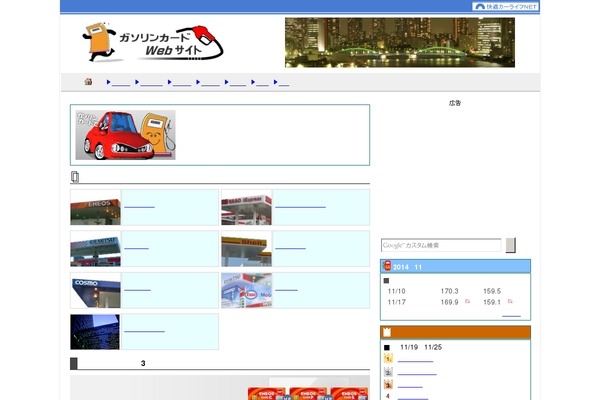Click the 11/17 date row
The height and width of the screenshot is (400, 600).
coord(396,302)
